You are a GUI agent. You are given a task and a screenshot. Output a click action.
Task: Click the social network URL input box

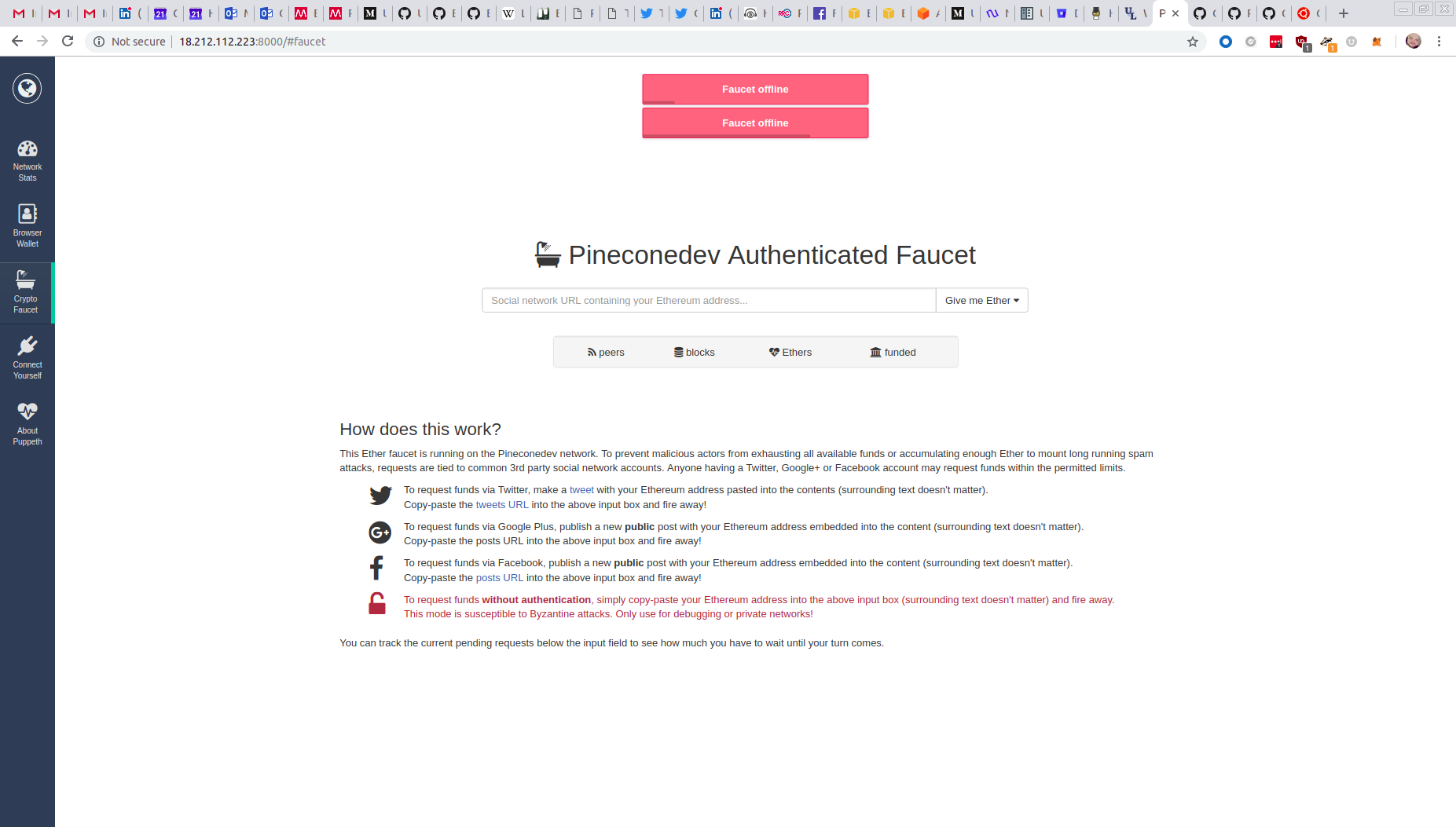click(707, 300)
